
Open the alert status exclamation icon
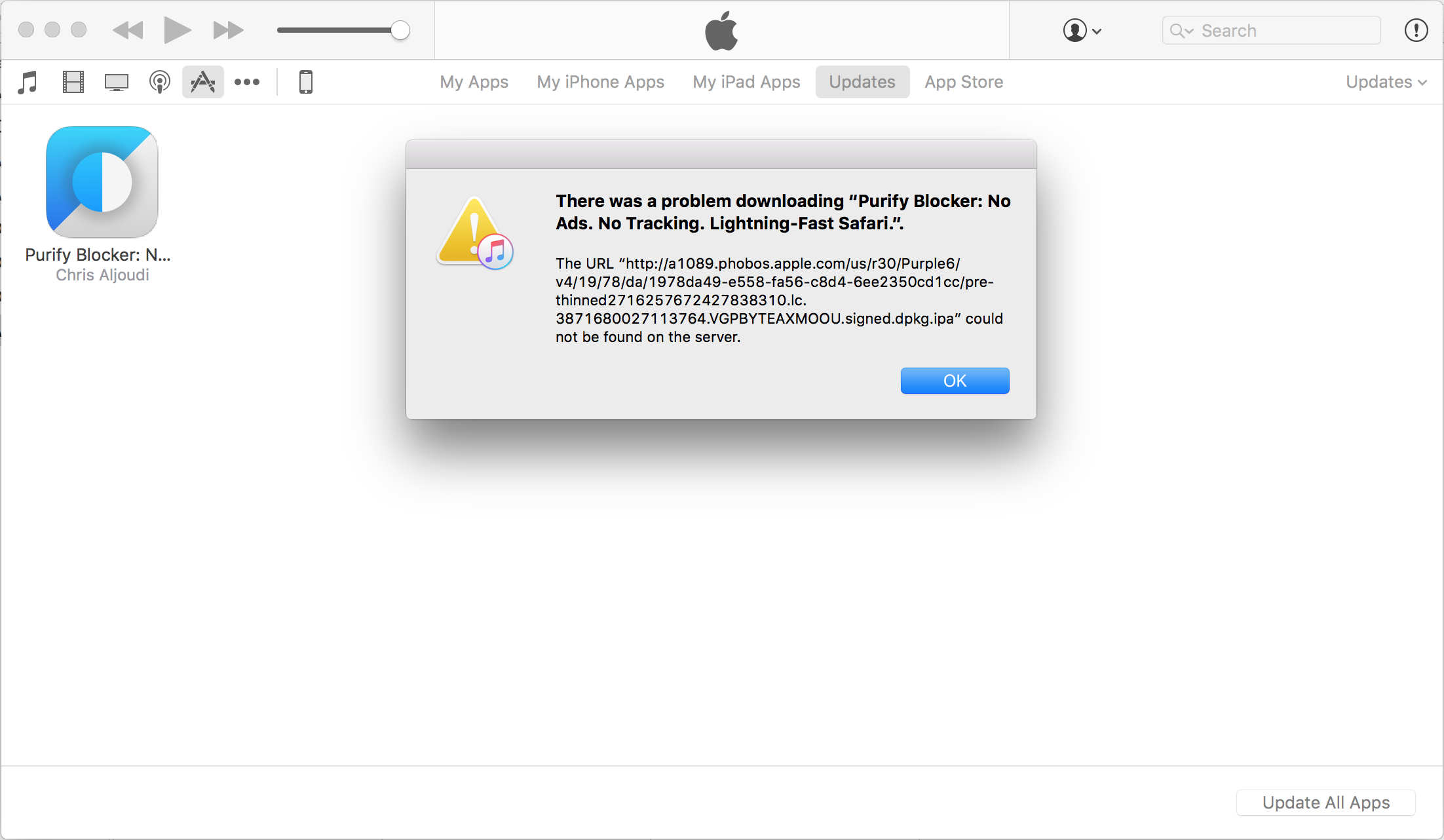pos(1416,30)
